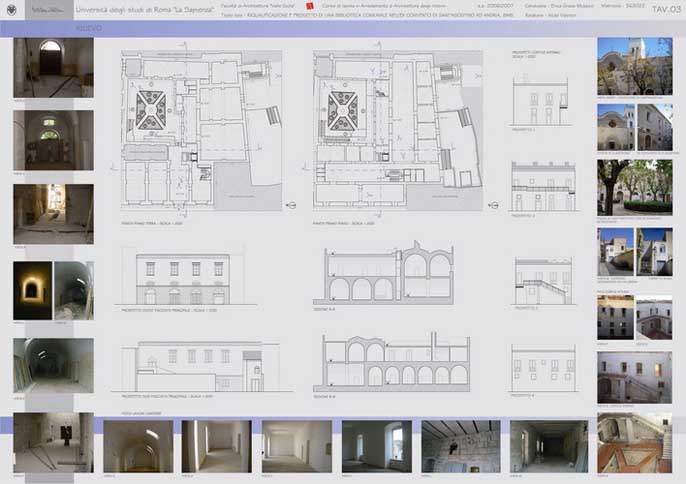The image size is (686, 484).
Task: Select the 'Università degli studi di Roma' title
Action: [145, 10]
